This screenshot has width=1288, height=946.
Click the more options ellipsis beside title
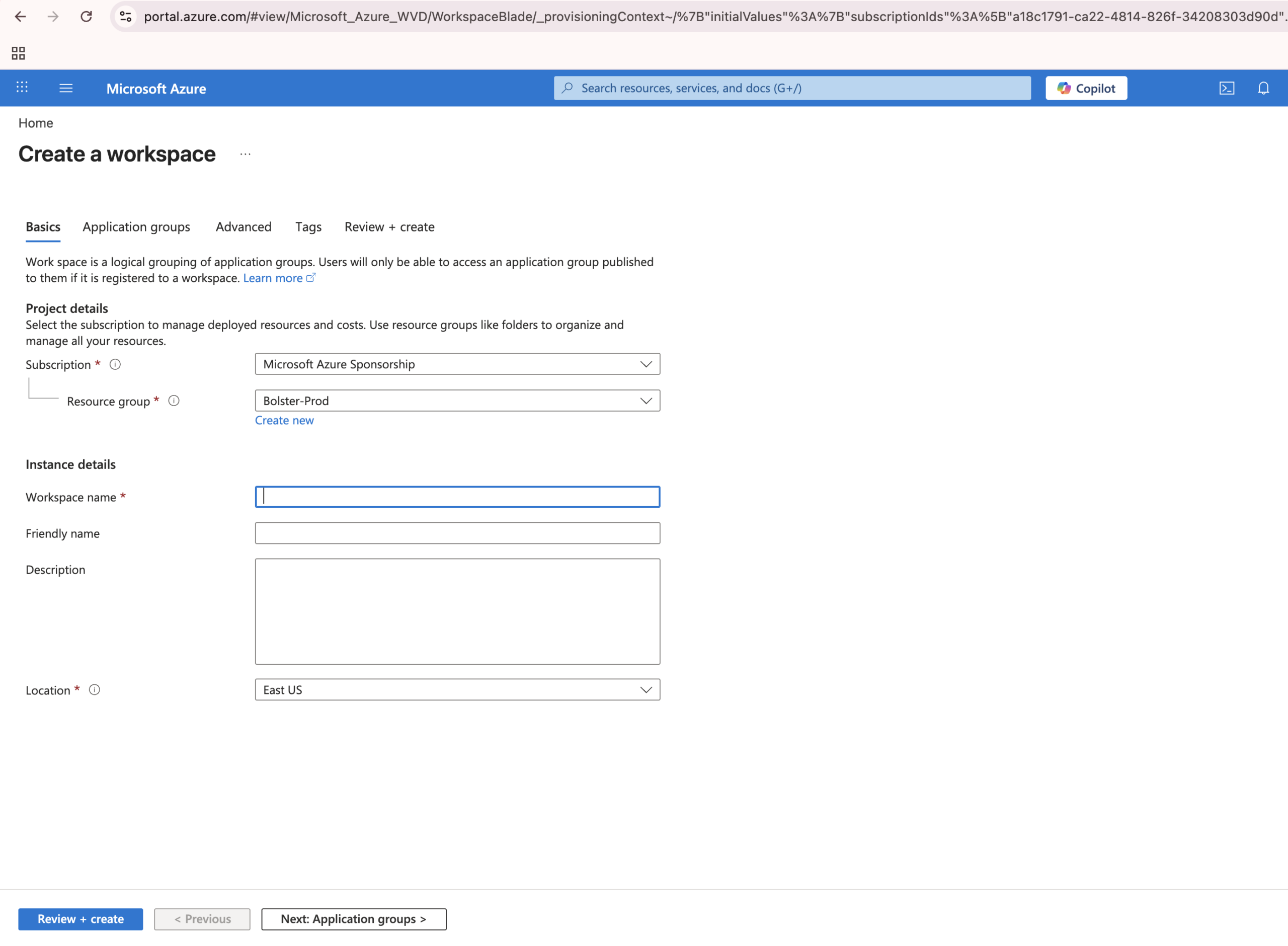(x=245, y=154)
